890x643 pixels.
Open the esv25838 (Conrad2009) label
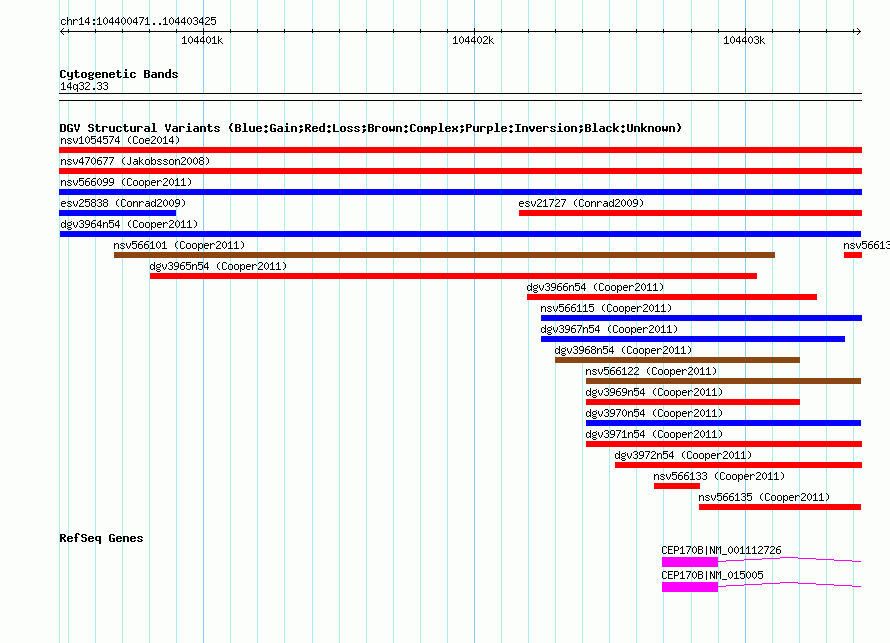[x=123, y=203]
